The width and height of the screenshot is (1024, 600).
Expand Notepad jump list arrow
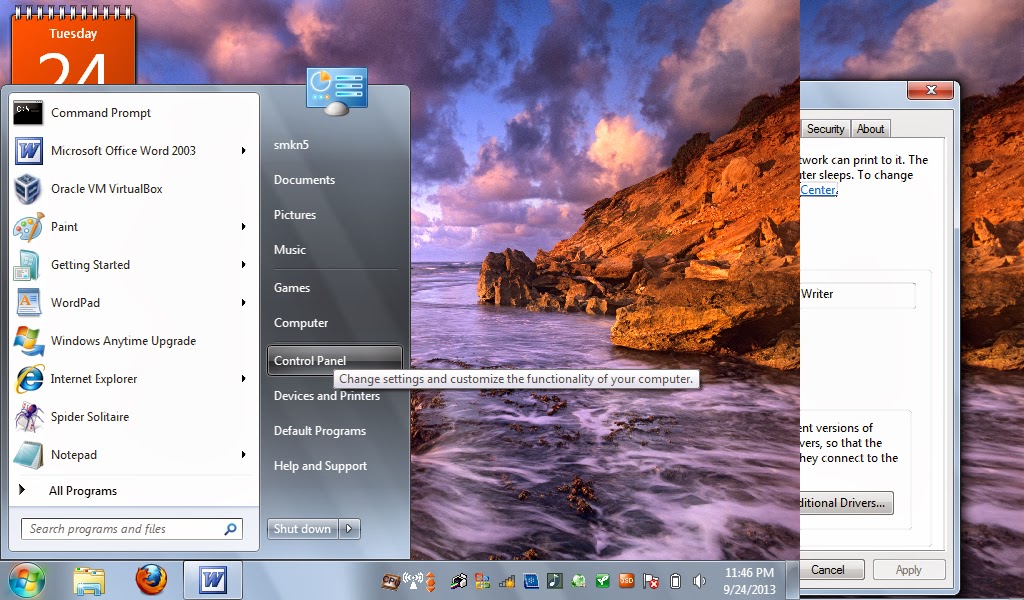(244, 454)
